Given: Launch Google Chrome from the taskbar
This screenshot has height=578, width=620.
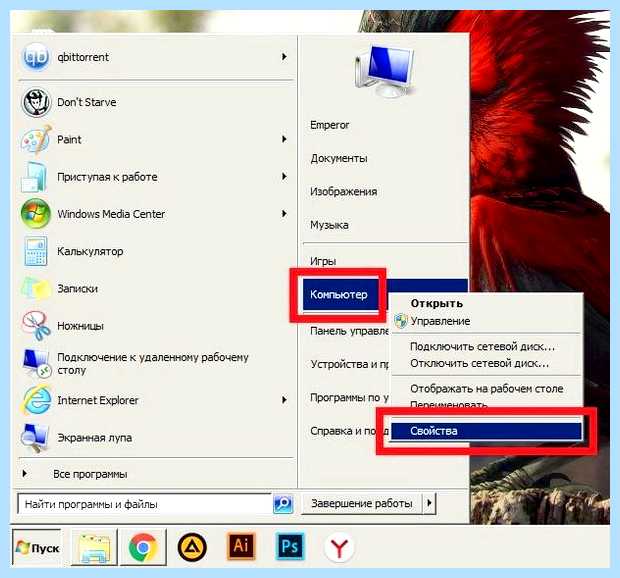Looking at the screenshot, I should click(143, 548).
